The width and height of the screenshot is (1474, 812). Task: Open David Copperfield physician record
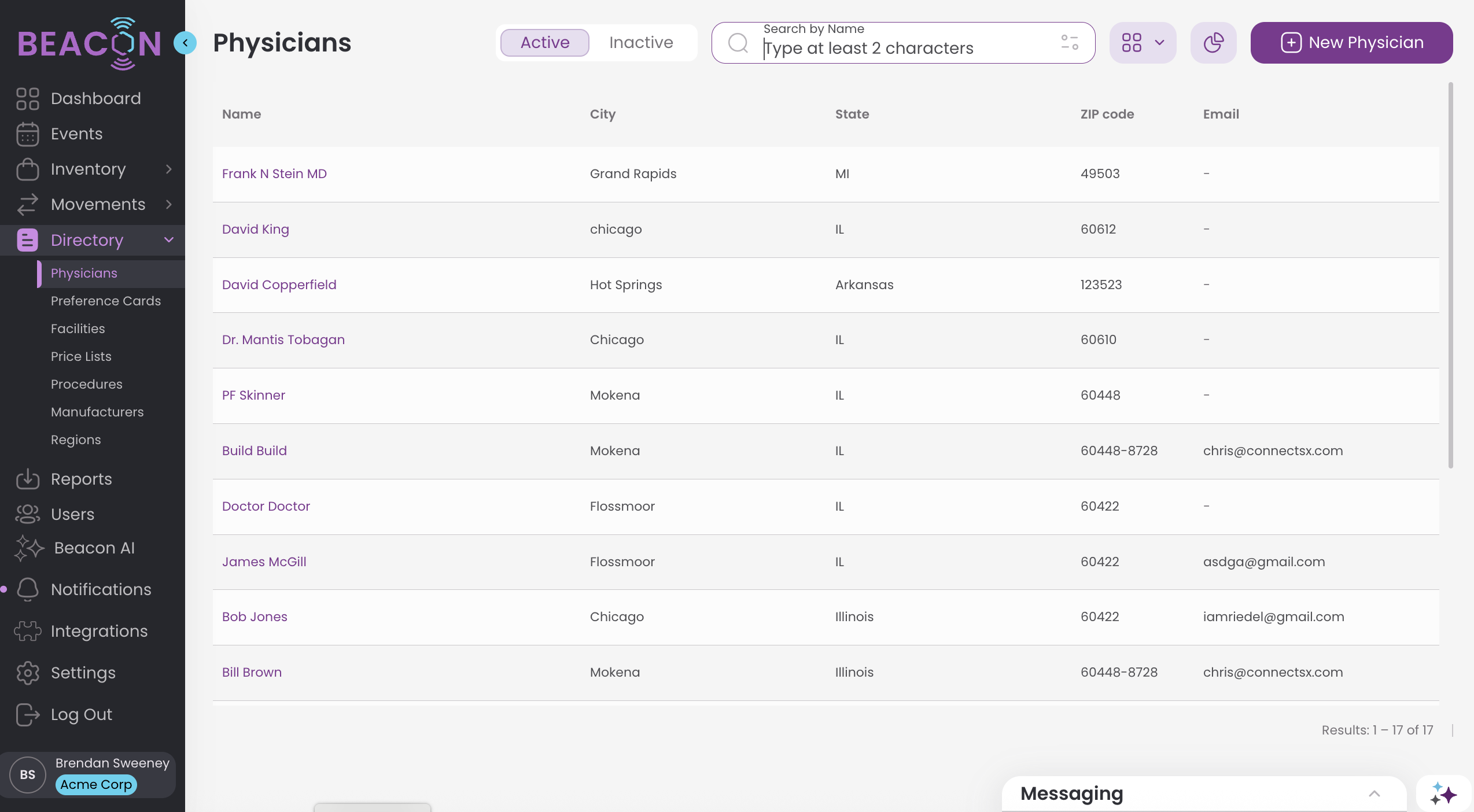click(279, 285)
